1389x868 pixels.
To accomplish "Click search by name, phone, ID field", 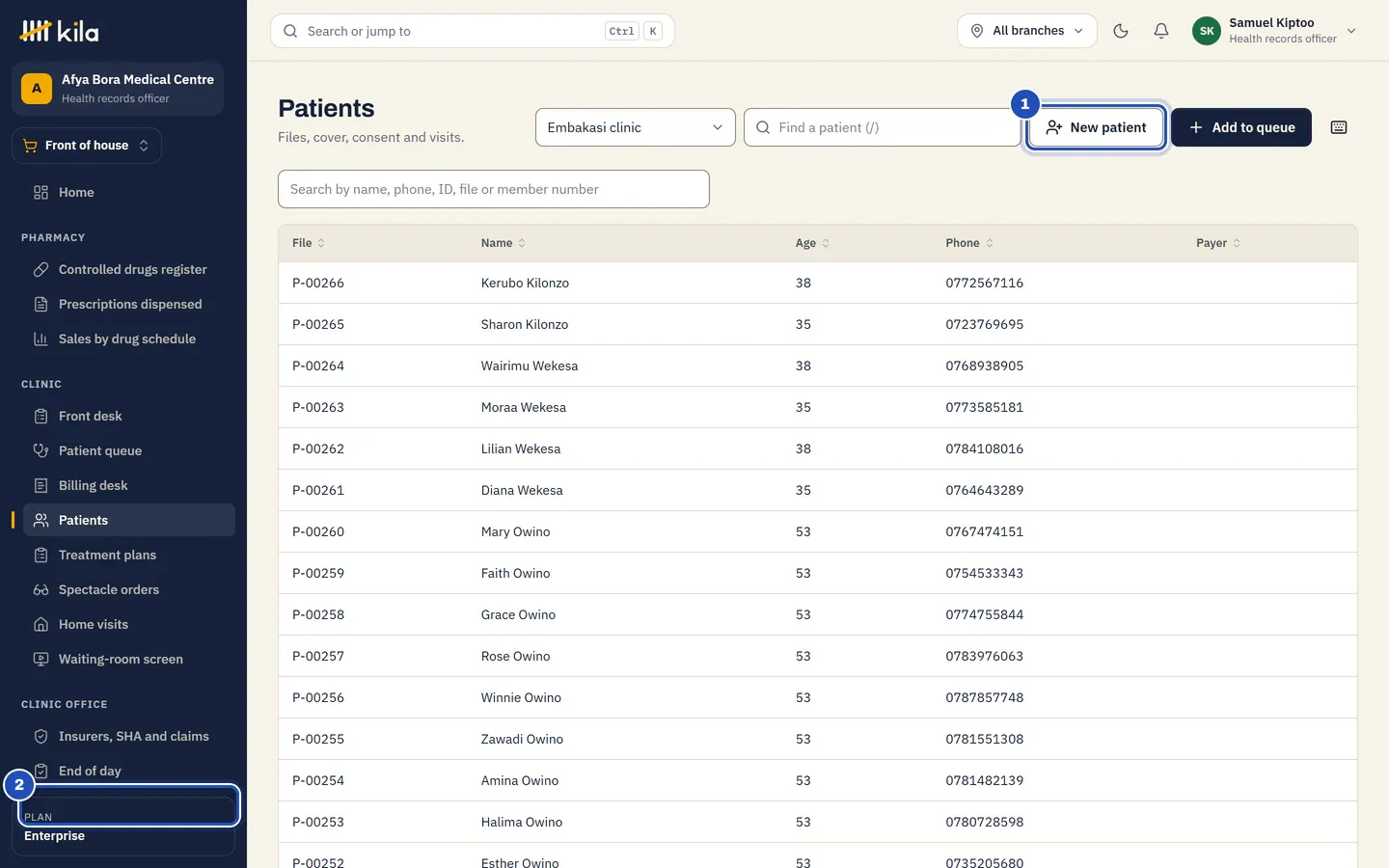I will pos(494,189).
